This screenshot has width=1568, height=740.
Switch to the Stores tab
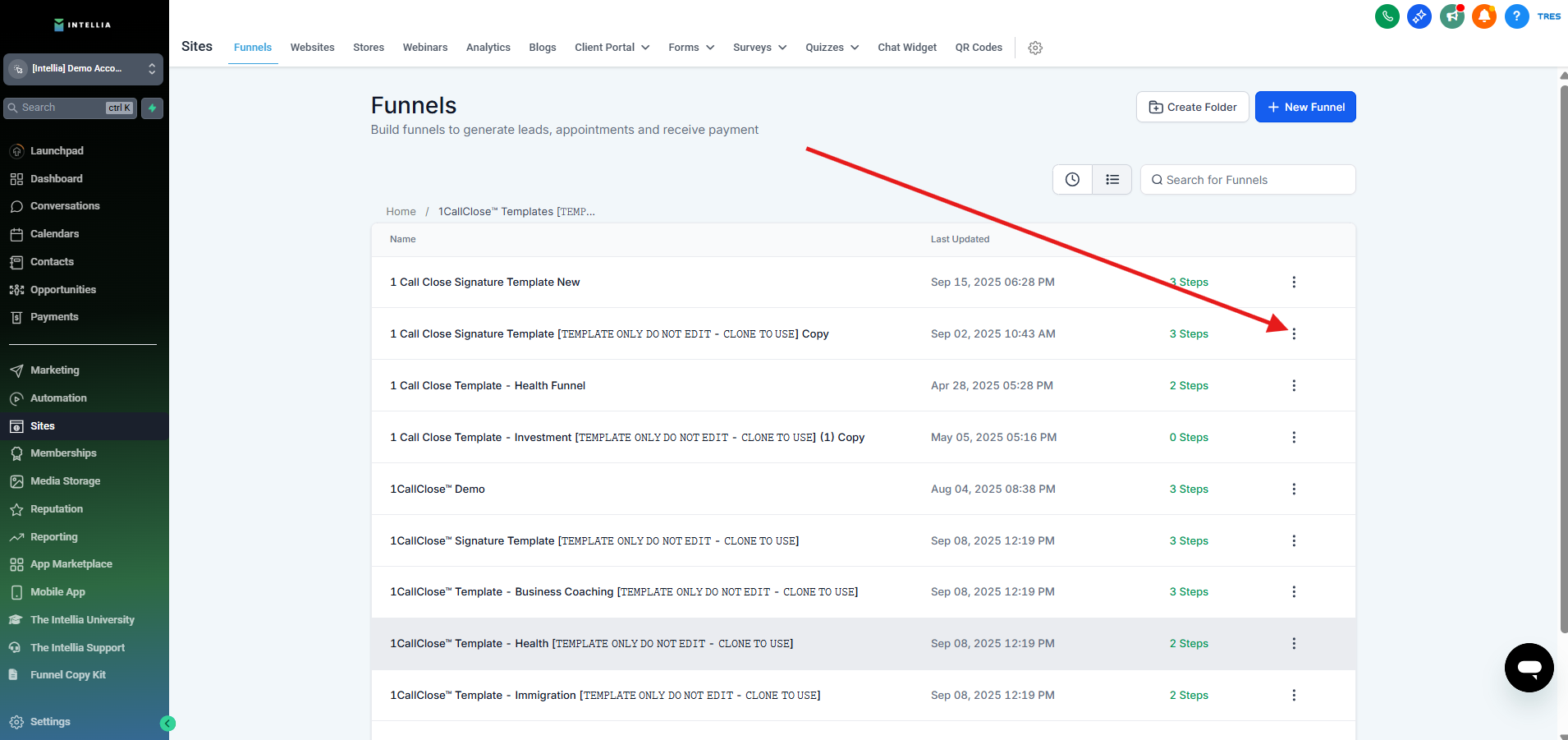(369, 48)
